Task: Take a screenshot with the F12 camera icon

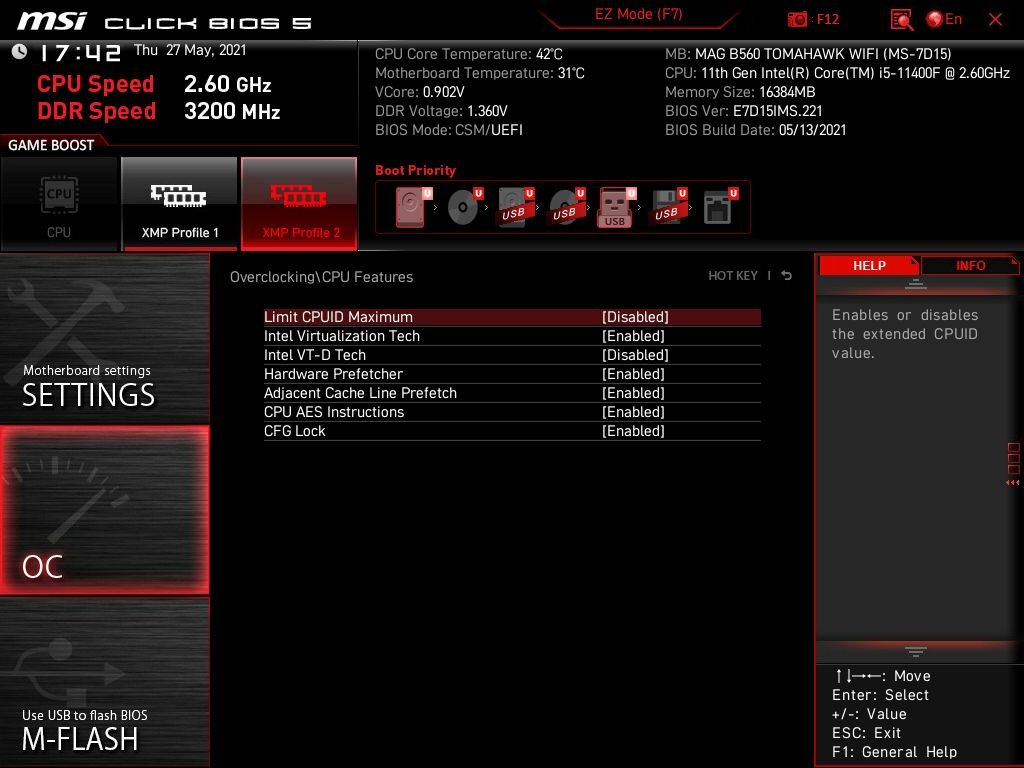Action: coord(797,20)
